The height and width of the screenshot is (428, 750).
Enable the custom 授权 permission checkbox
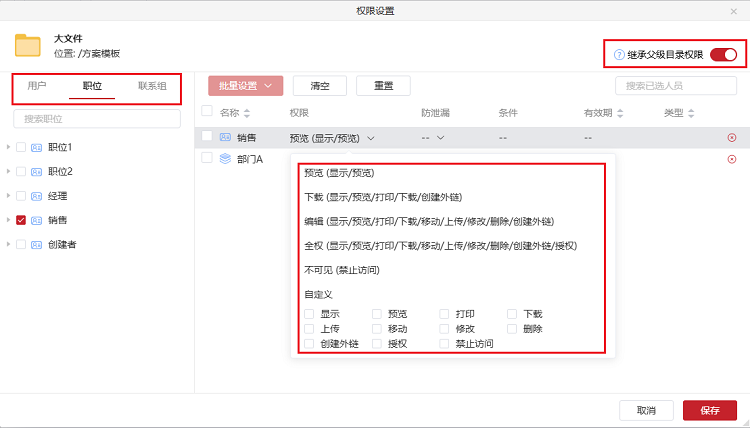(x=377, y=344)
